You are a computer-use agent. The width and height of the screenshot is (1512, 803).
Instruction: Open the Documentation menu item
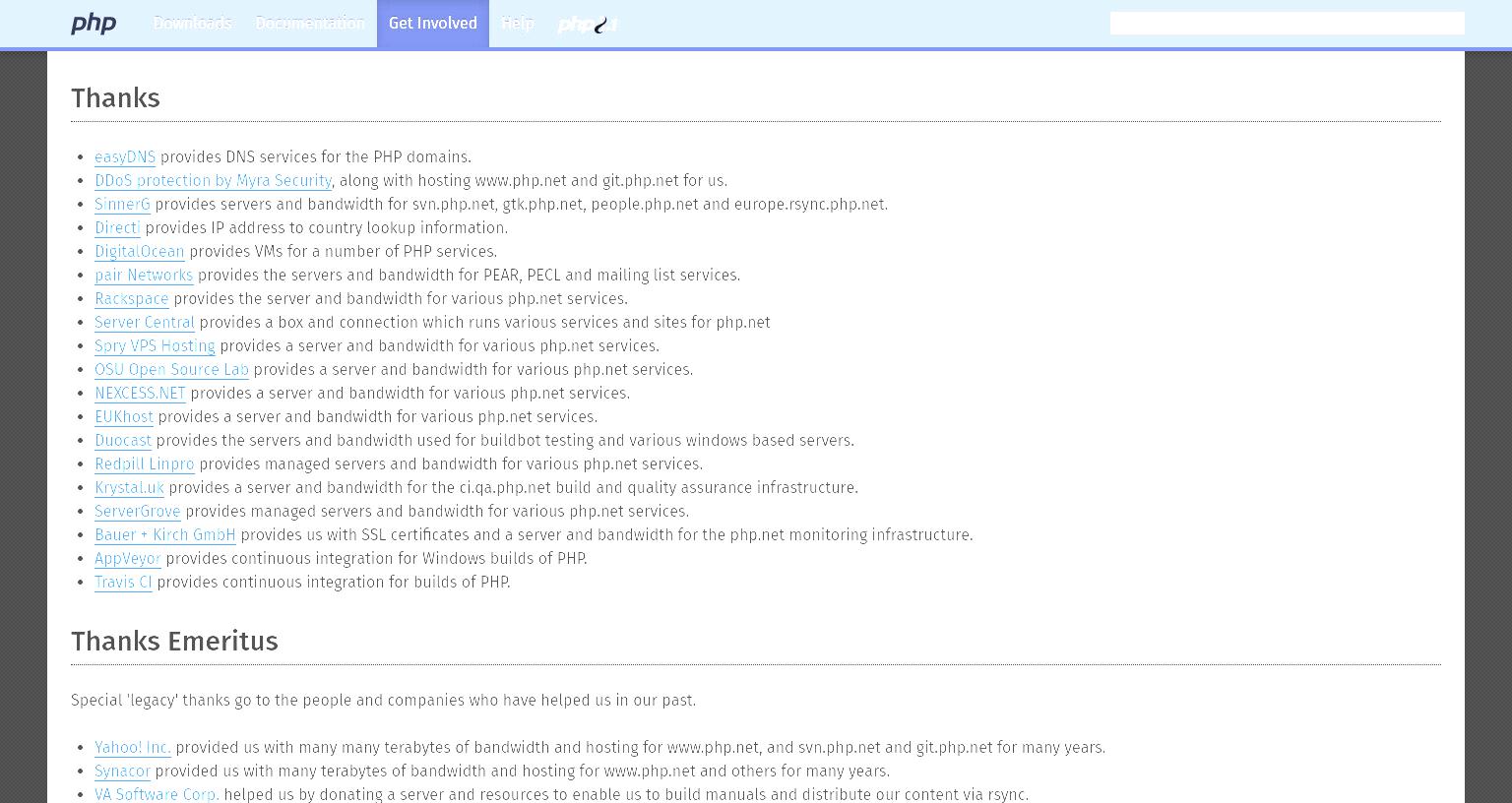(x=310, y=23)
